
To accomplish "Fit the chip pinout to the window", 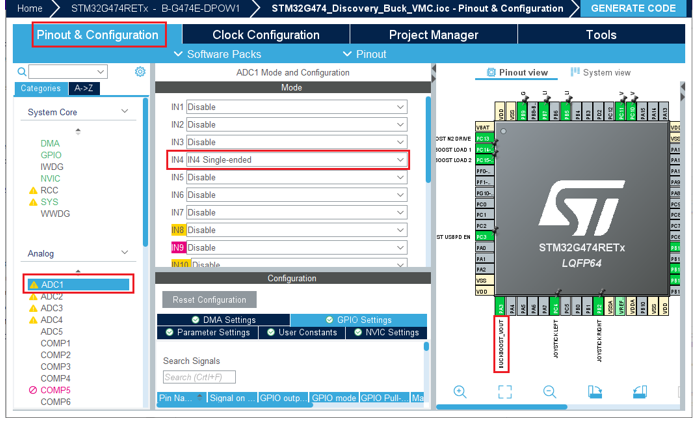I will click(x=505, y=392).
